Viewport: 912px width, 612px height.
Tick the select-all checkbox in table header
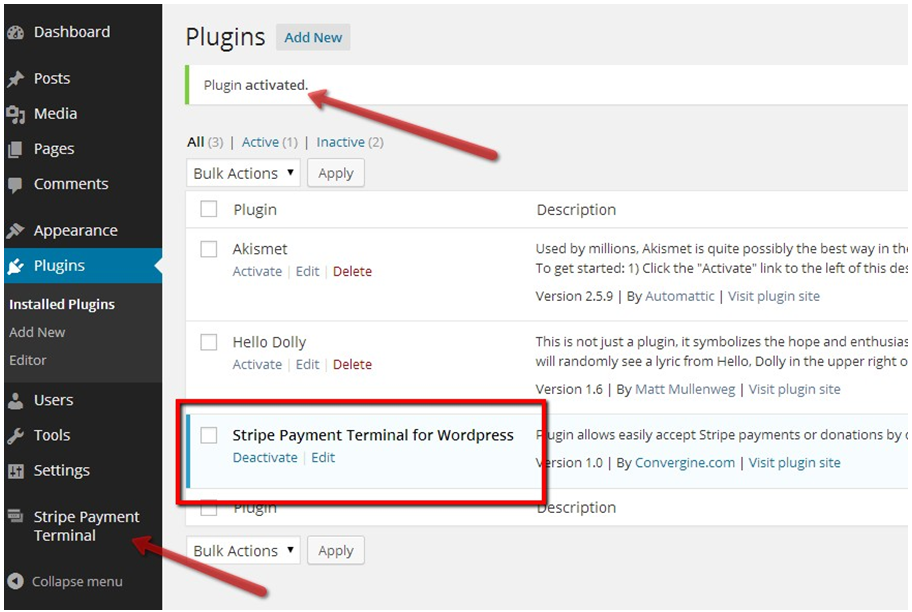209,209
